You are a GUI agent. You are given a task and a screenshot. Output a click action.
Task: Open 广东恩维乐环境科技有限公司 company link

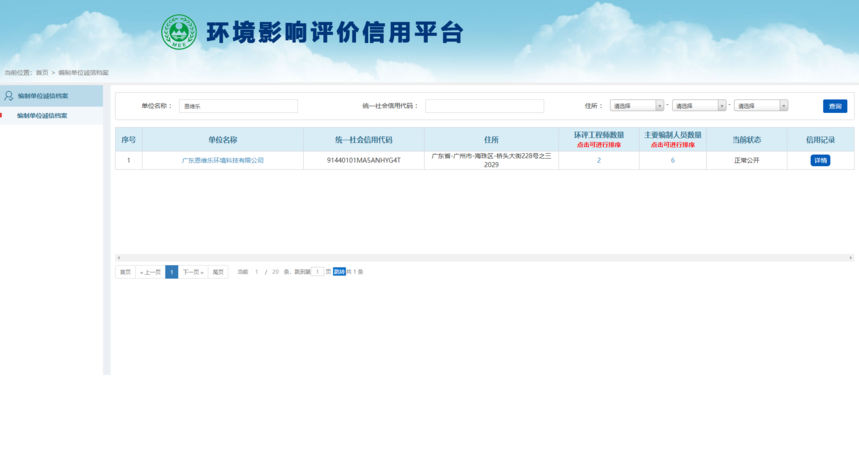coord(223,160)
